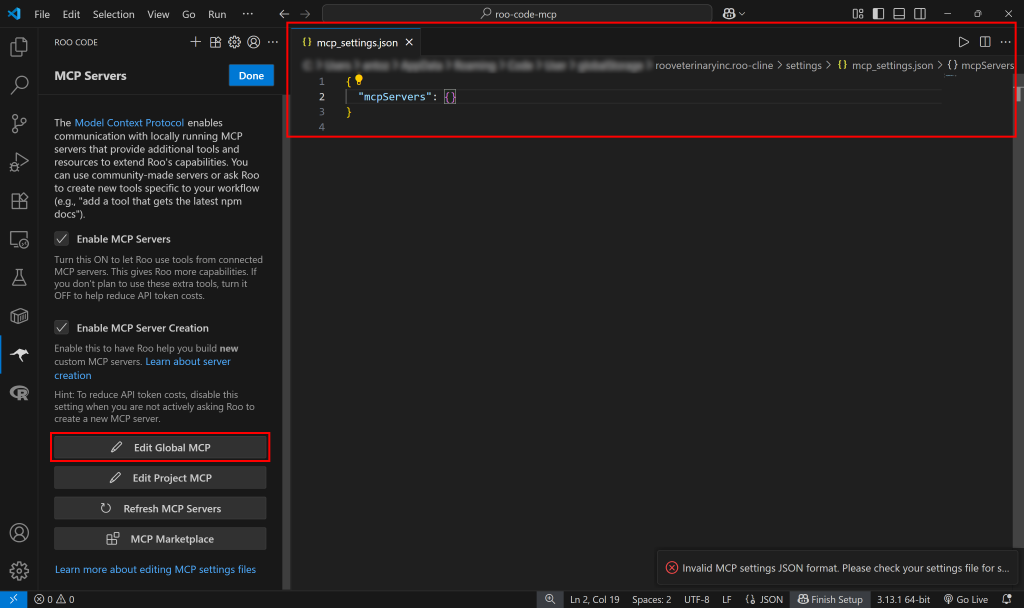1024x608 pixels.
Task: Open the editor more actions menu
Action: coord(1005,41)
